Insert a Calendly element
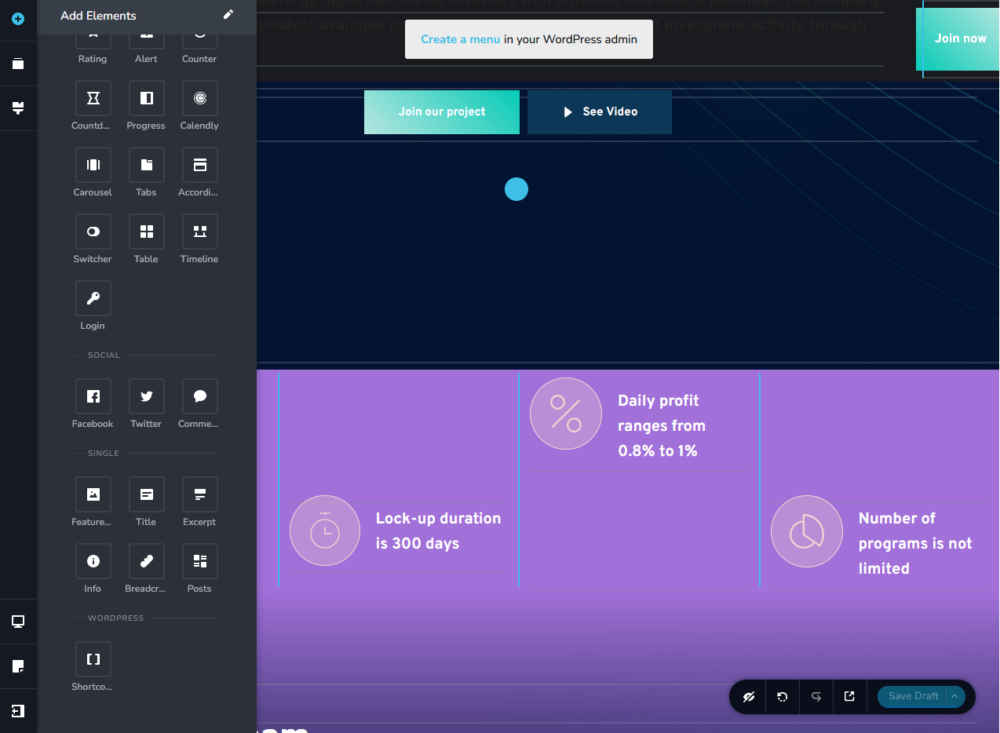 pos(200,98)
